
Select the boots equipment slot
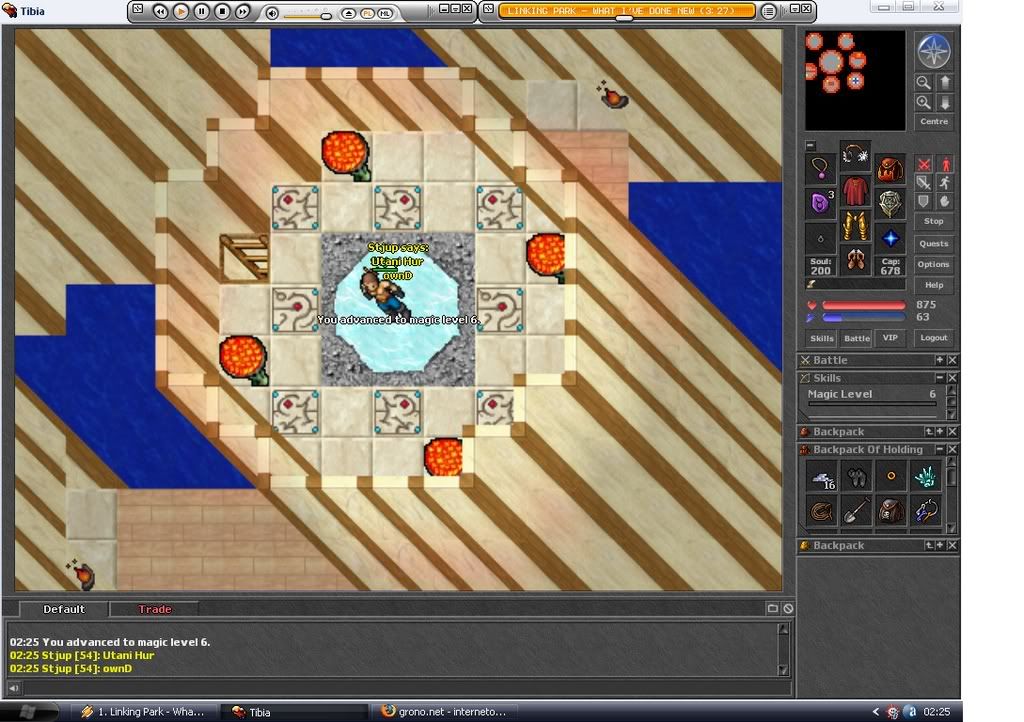point(855,260)
